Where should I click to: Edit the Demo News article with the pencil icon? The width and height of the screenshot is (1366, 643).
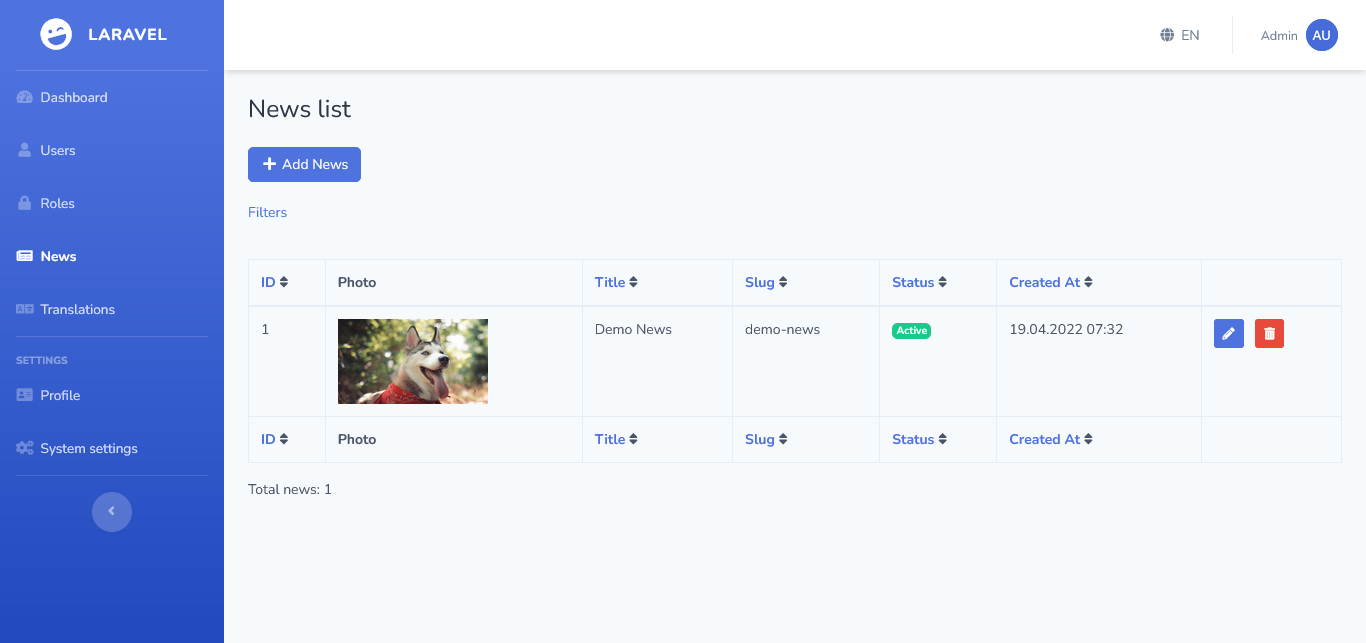pyautogui.click(x=1228, y=333)
